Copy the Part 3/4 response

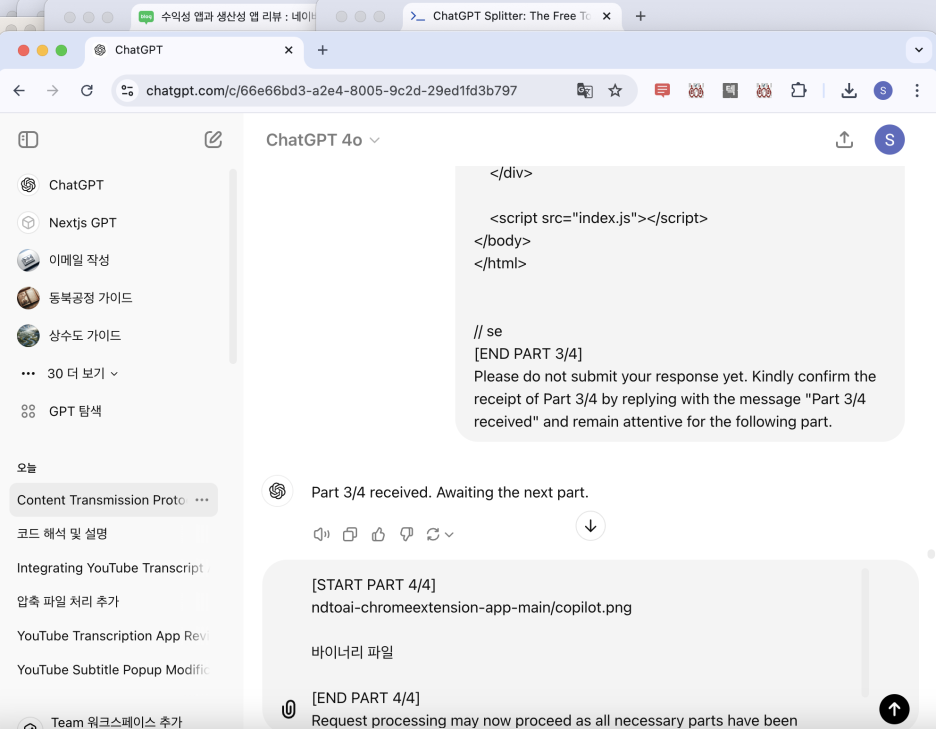[350, 534]
